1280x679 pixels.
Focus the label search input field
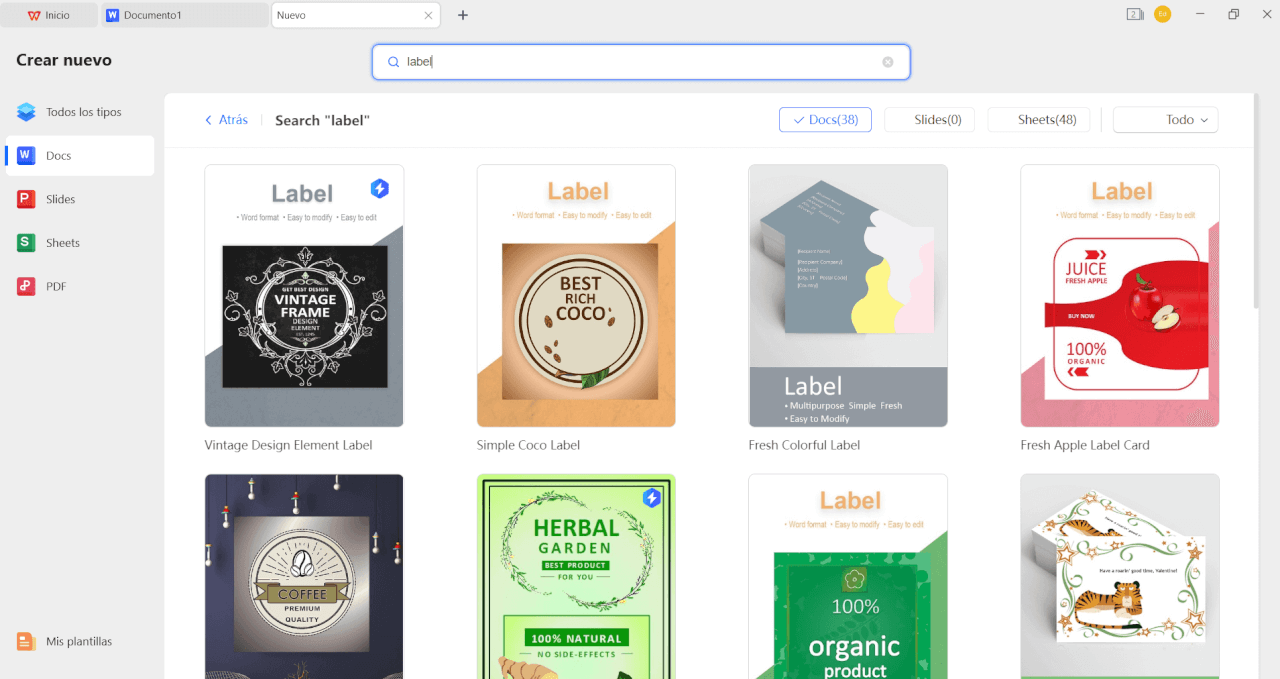pyautogui.click(x=641, y=62)
